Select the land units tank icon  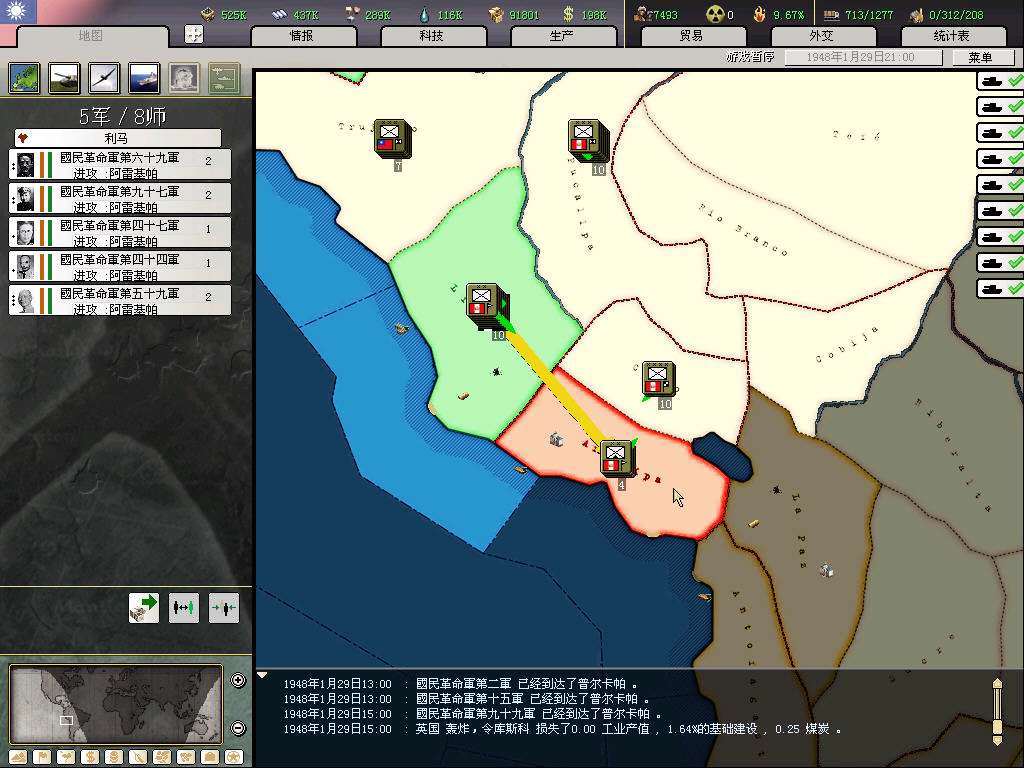pyautogui.click(x=64, y=77)
